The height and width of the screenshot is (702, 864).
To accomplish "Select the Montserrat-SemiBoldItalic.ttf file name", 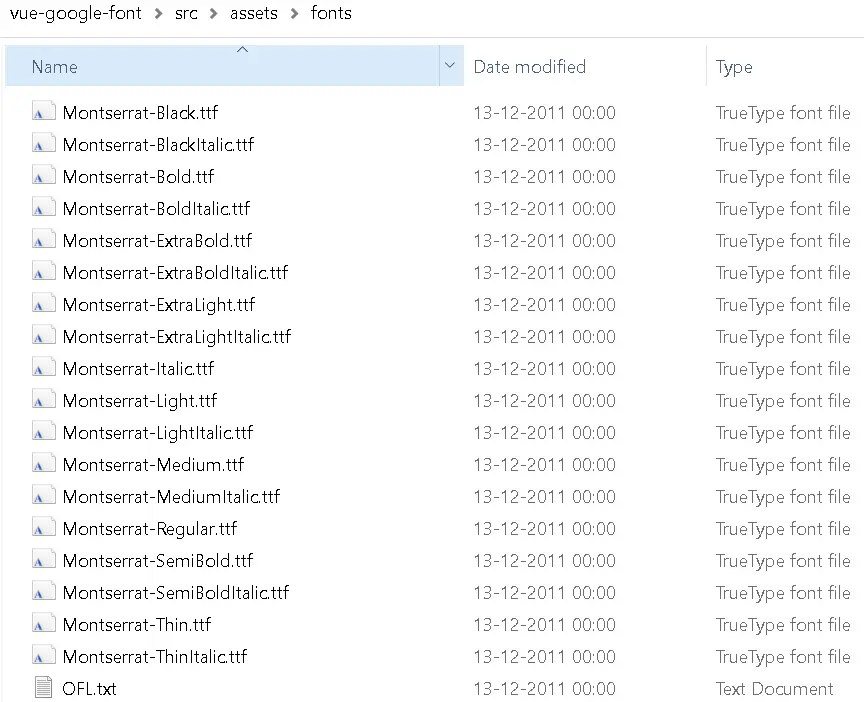I will click(176, 592).
